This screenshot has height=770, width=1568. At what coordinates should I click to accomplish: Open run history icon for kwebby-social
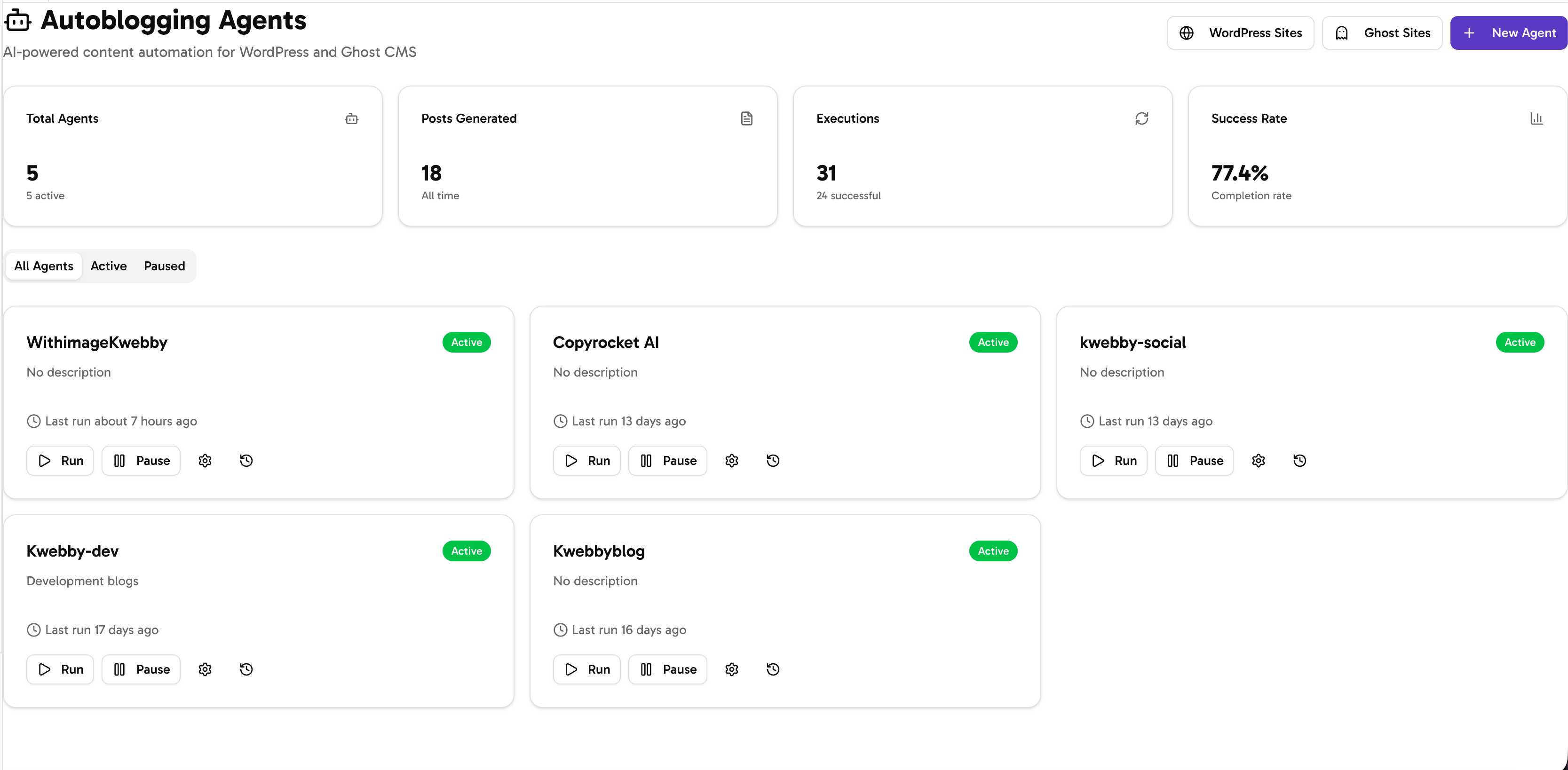pyautogui.click(x=1299, y=460)
